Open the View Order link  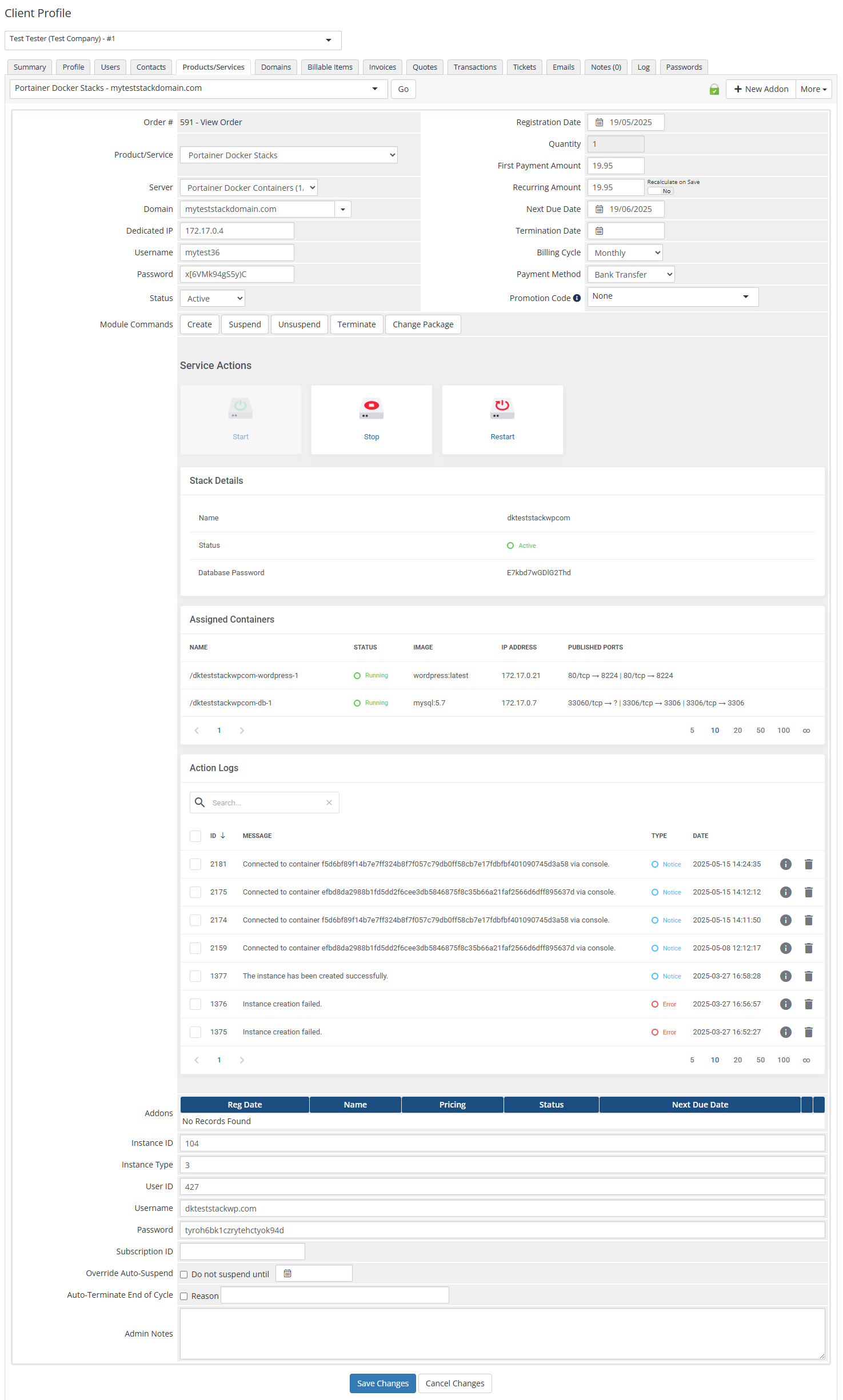point(221,122)
